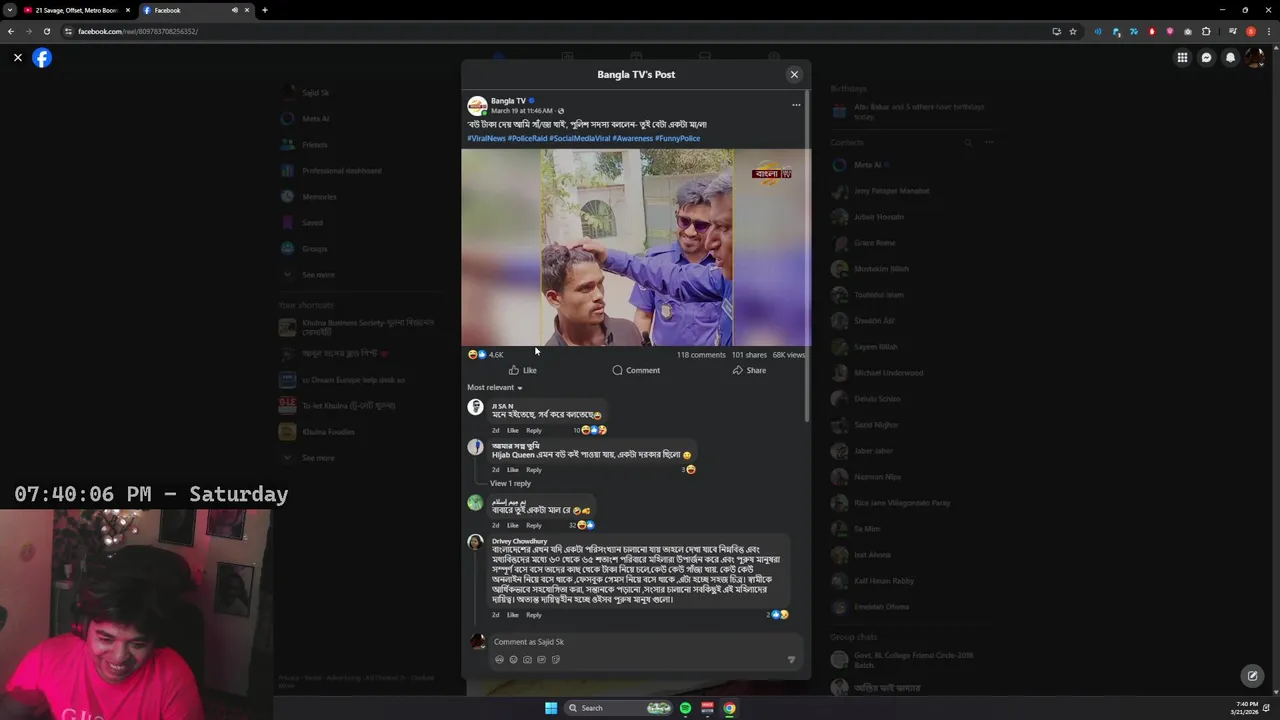Open the 118 comments link
Image resolution: width=1280 pixels, height=720 pixels.
[x=701, y=355]
